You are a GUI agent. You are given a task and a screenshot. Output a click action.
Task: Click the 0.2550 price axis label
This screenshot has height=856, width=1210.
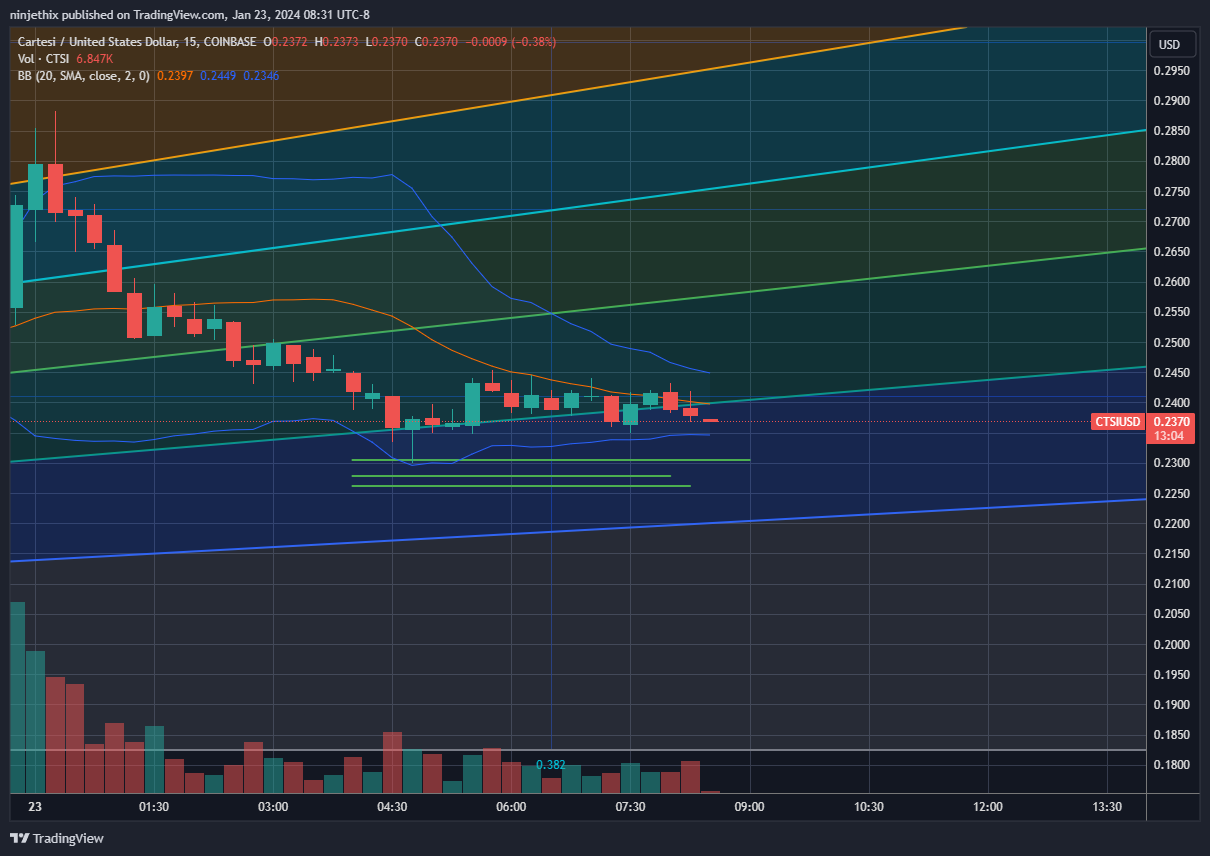pyautogui.click(x=1170, y=312)
